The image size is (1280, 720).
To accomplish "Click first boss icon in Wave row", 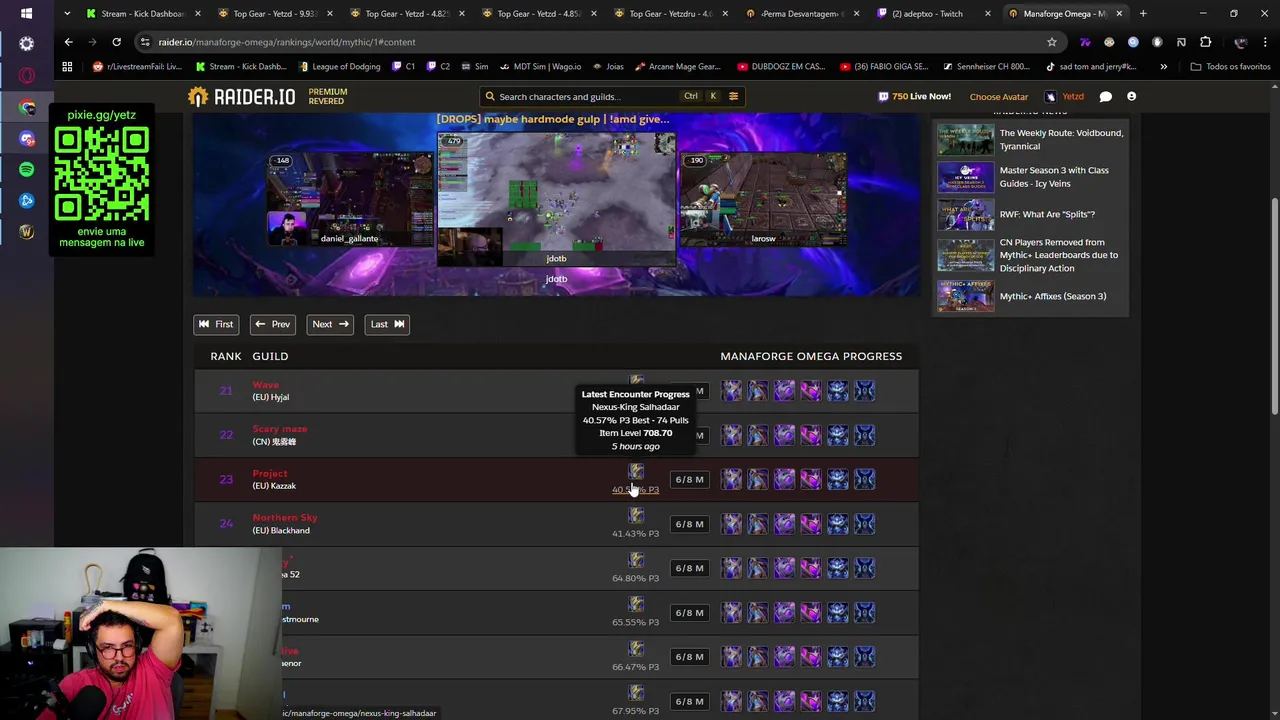I will coord(732,391).
